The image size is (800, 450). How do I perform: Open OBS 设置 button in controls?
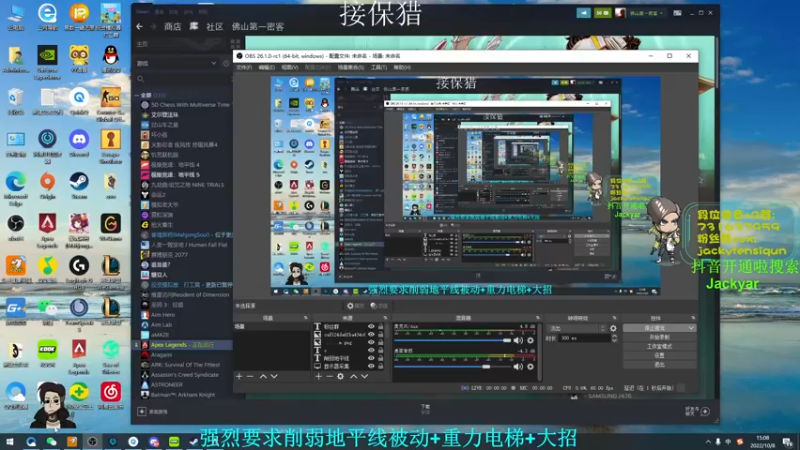(659, 356)
